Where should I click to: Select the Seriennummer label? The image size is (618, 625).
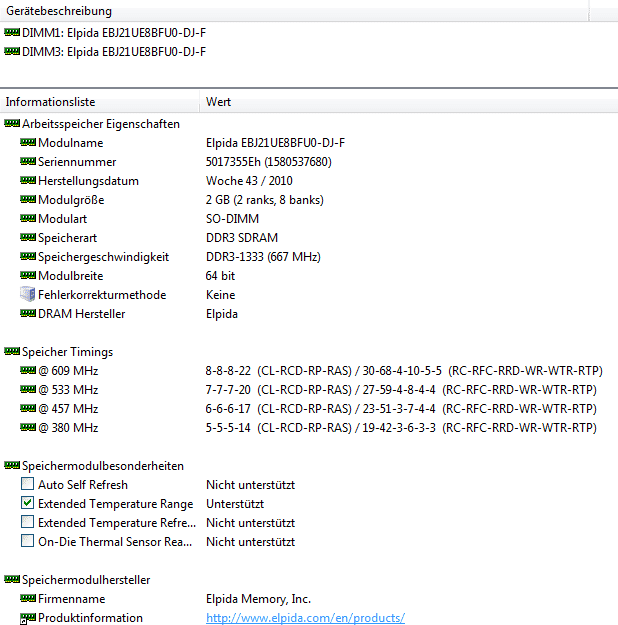pyautogui.click(x=77, y=162)
